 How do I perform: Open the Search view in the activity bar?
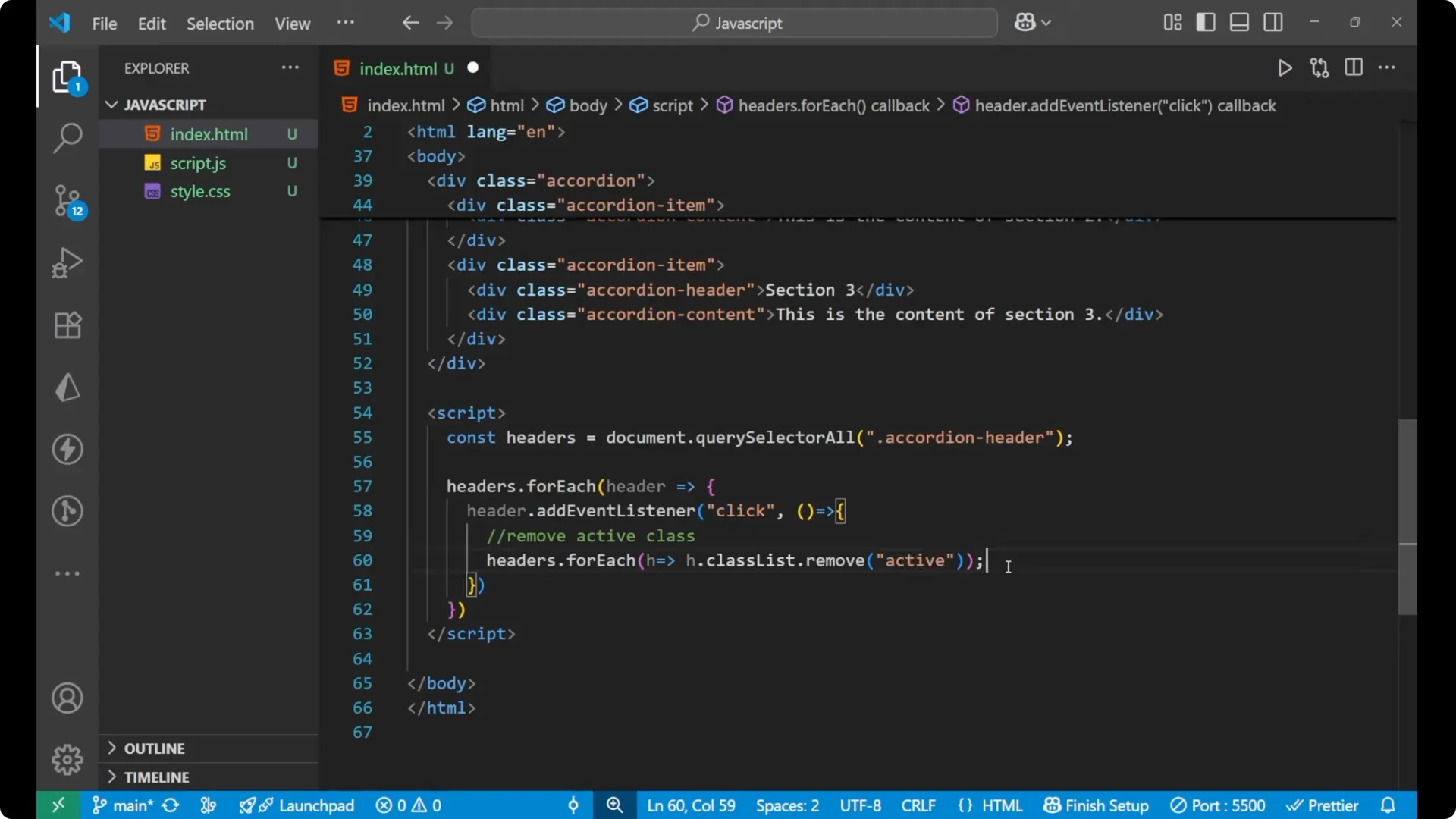tap(67, 138)
